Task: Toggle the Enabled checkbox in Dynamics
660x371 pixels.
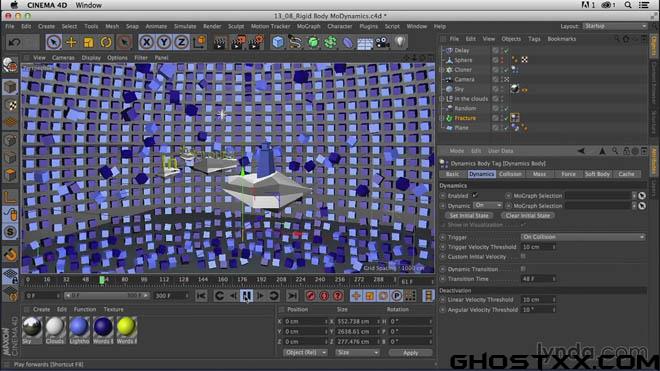Action: (x=475, y=195)
